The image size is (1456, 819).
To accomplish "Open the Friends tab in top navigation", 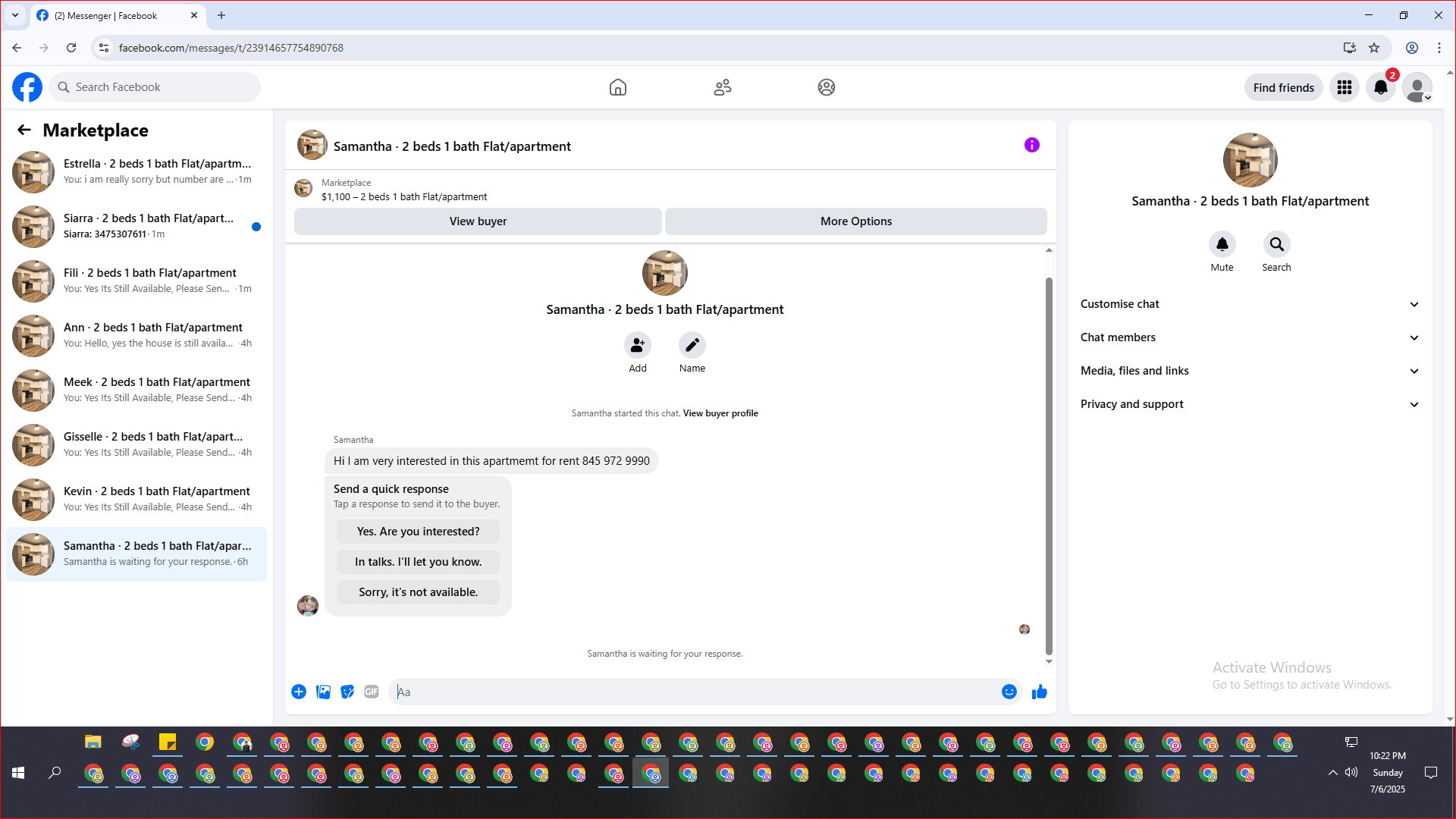I will click(x=722, y=87).
